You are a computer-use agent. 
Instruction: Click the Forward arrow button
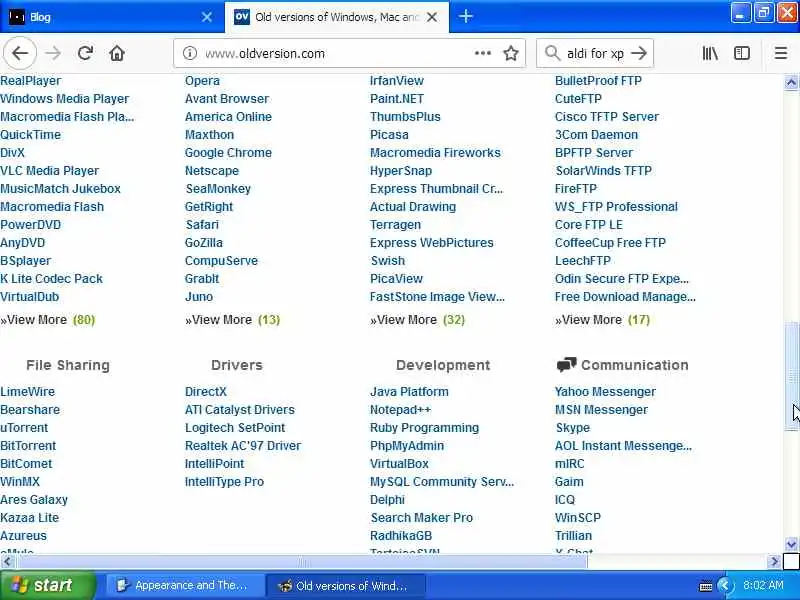53,53
